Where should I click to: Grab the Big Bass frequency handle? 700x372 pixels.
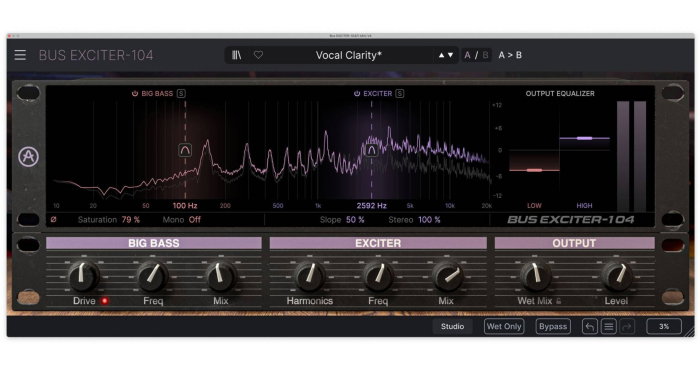[185, 150]
